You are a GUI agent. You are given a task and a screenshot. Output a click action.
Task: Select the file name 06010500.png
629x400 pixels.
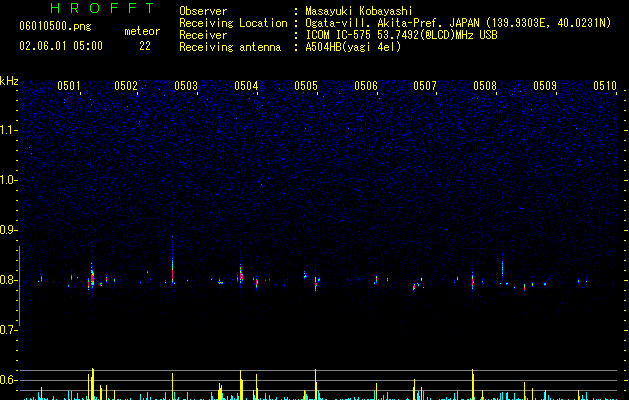tap(55, 27)
